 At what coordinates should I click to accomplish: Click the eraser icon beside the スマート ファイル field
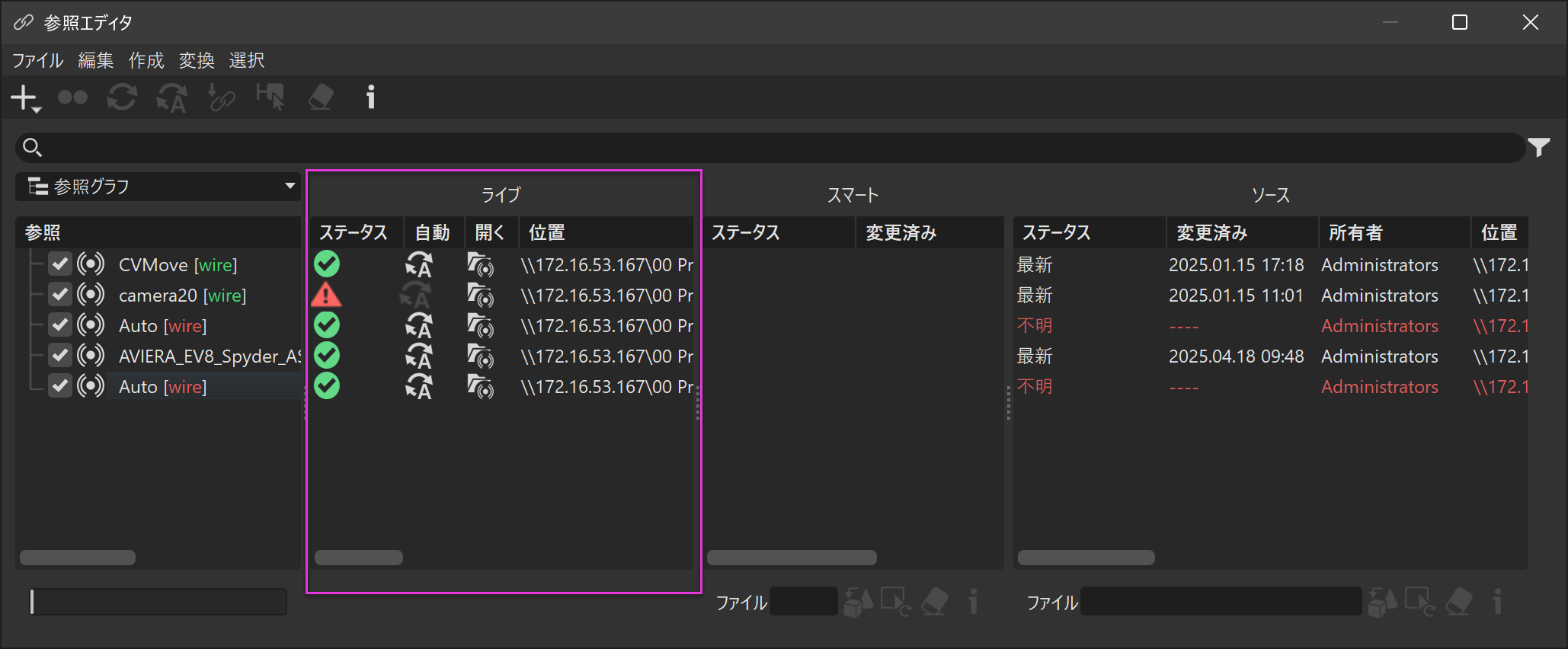(x=935, y=602)
